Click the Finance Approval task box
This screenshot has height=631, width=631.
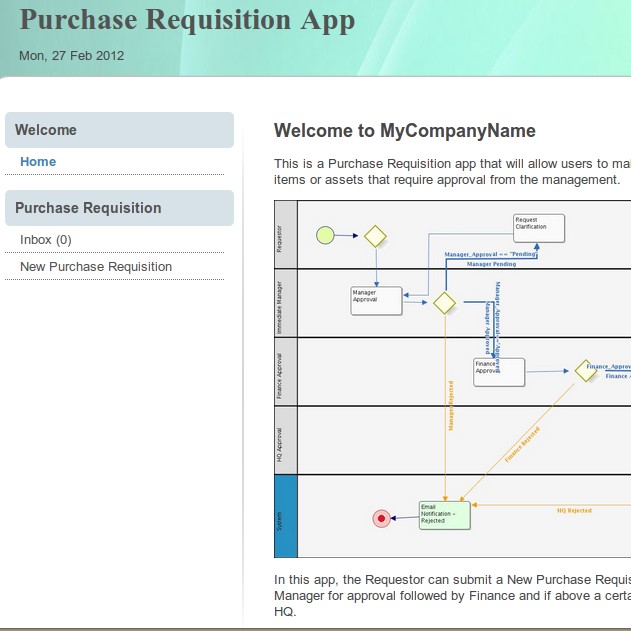pos(498,371)
